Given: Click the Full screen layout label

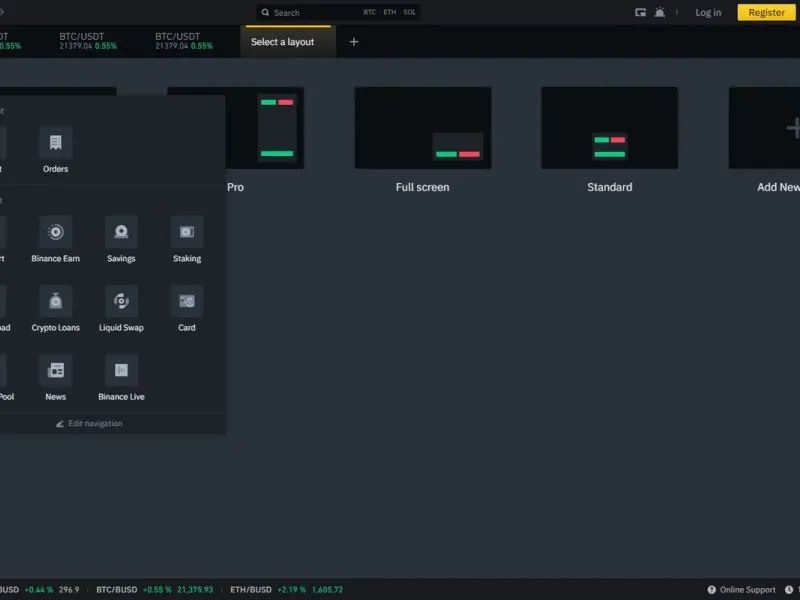Looking at the screenshot, I should 422,187.
